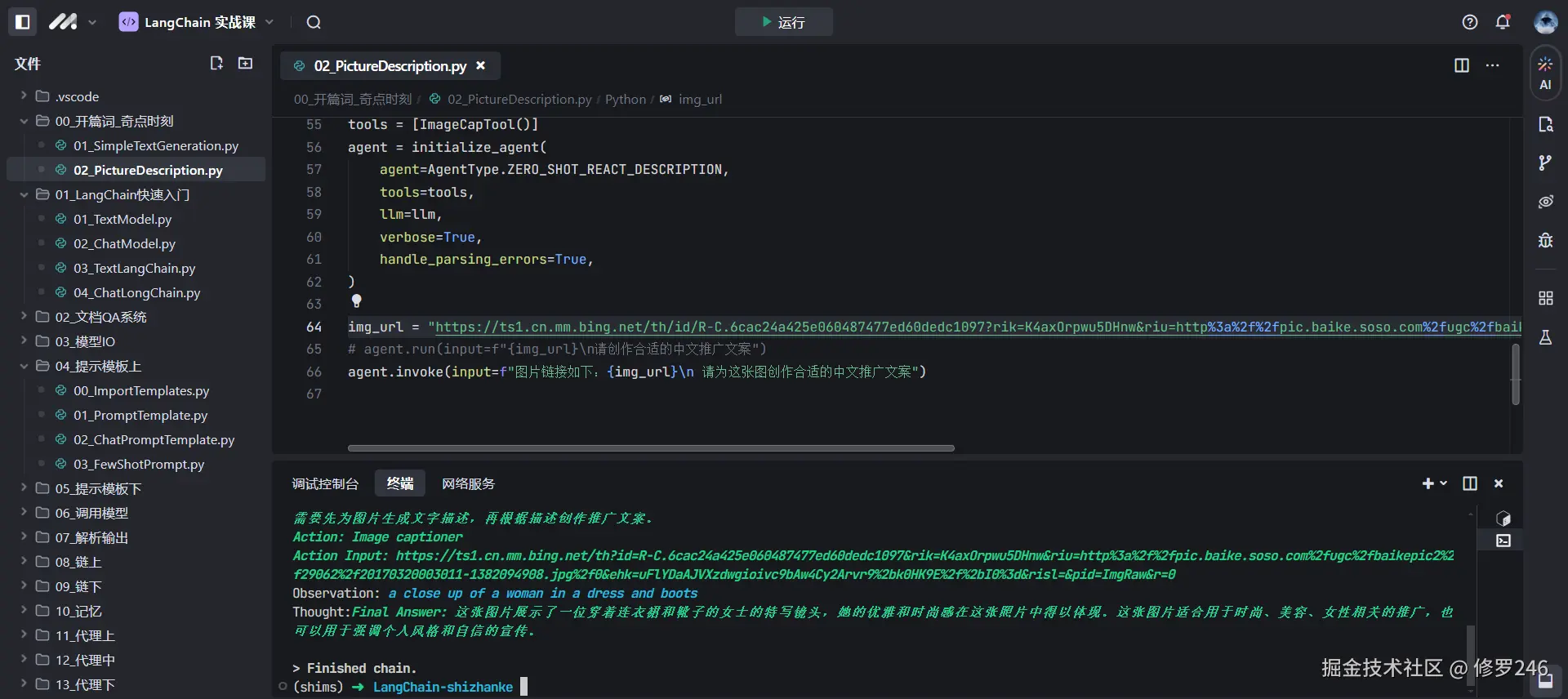This screenshot has width=1568, height=699.
Task: Click the Run (运行) button
Action: click(x=783, y=22)
